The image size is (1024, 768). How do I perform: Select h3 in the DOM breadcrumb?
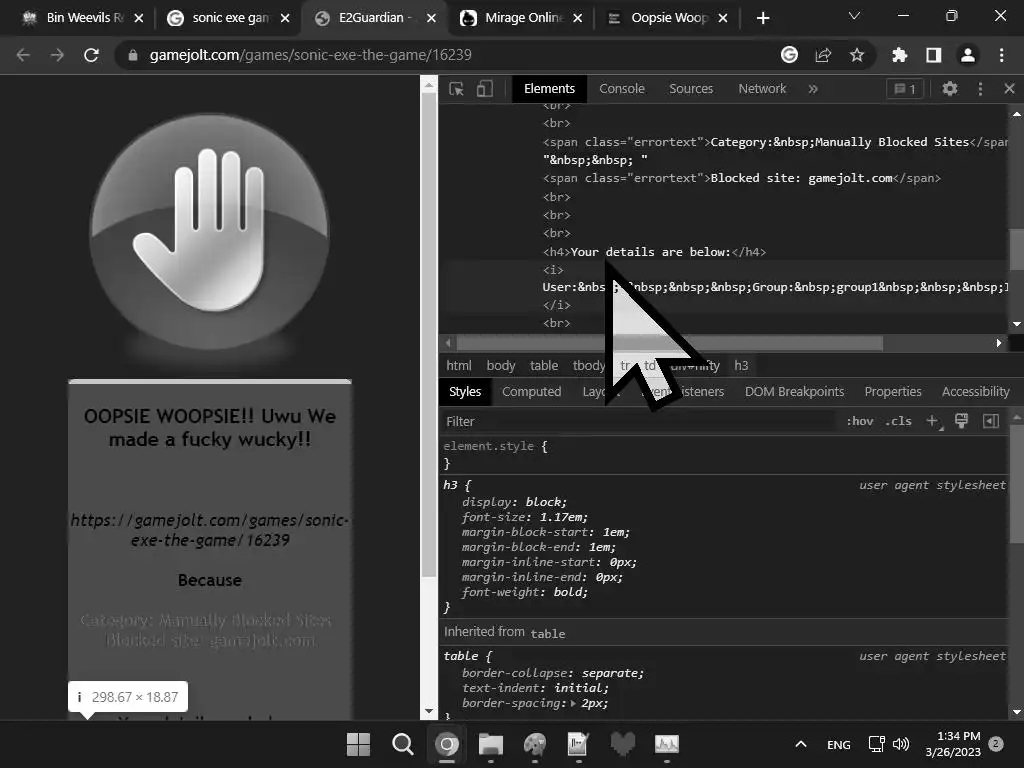point(741,366)
